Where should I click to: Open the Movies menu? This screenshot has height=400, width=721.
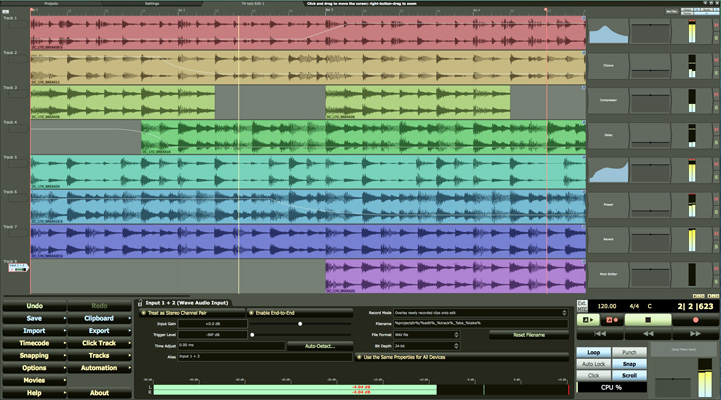click(34, 380)
